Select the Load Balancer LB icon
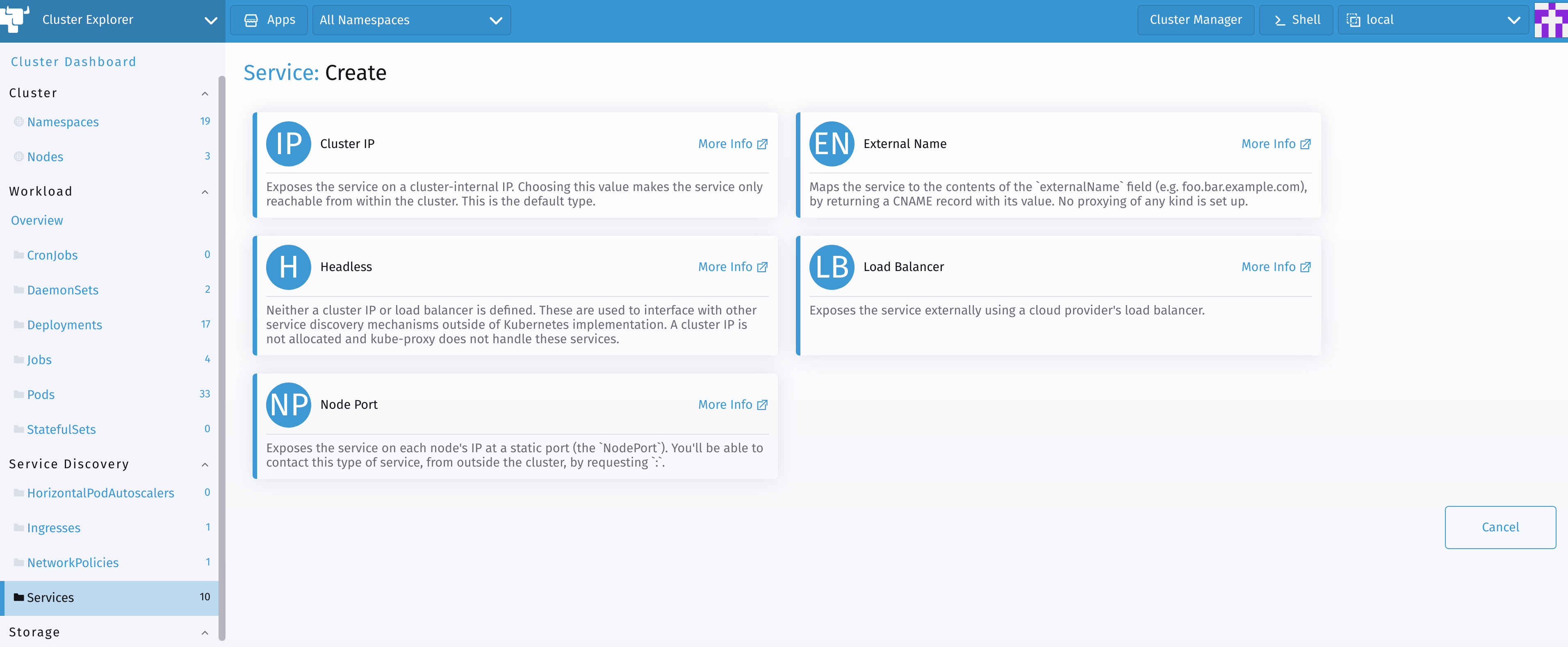The image size is (1568, 647). 832,267
